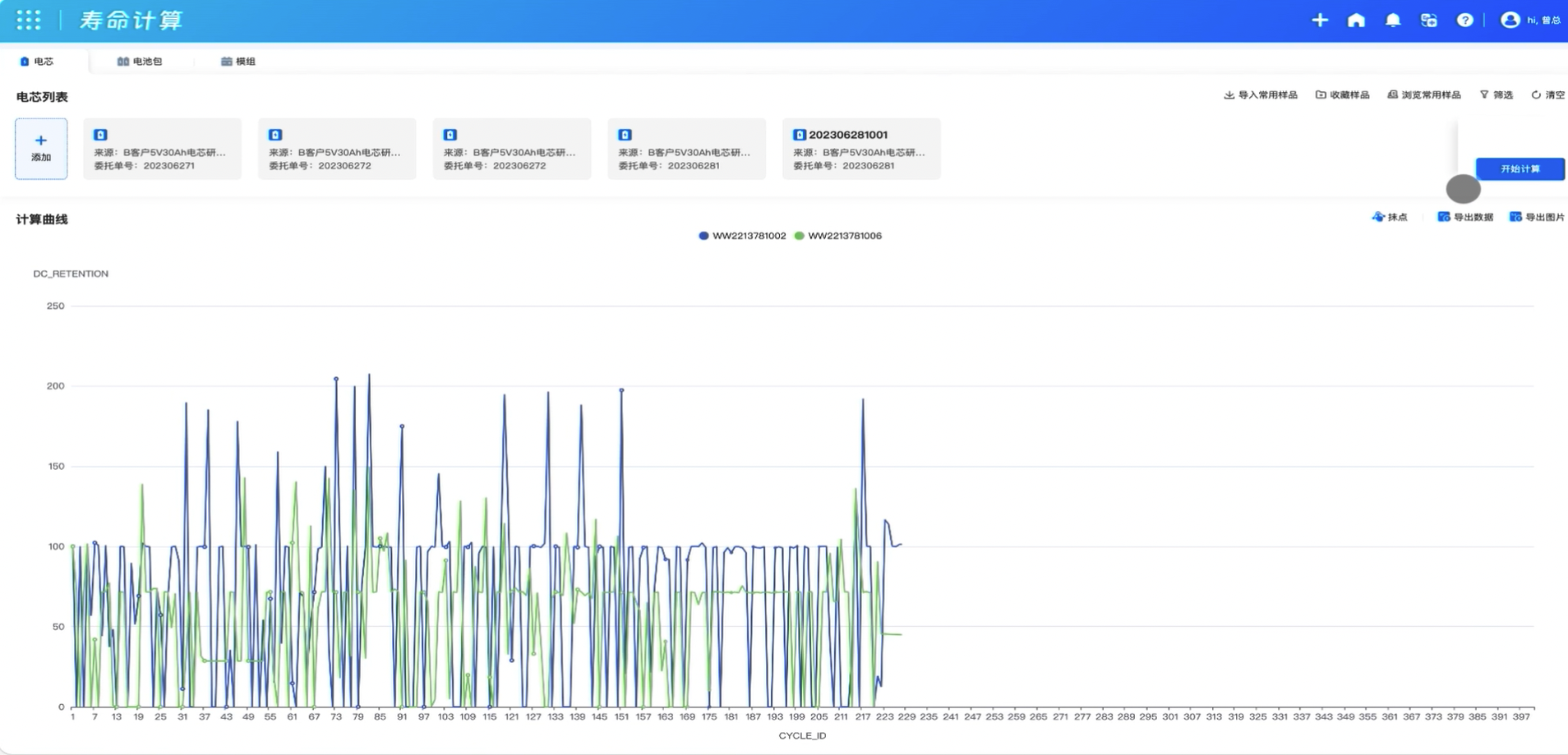This screenshot has height=755, width=1568.
Task: Open the notifications bell
Action: pos(1393,20)
